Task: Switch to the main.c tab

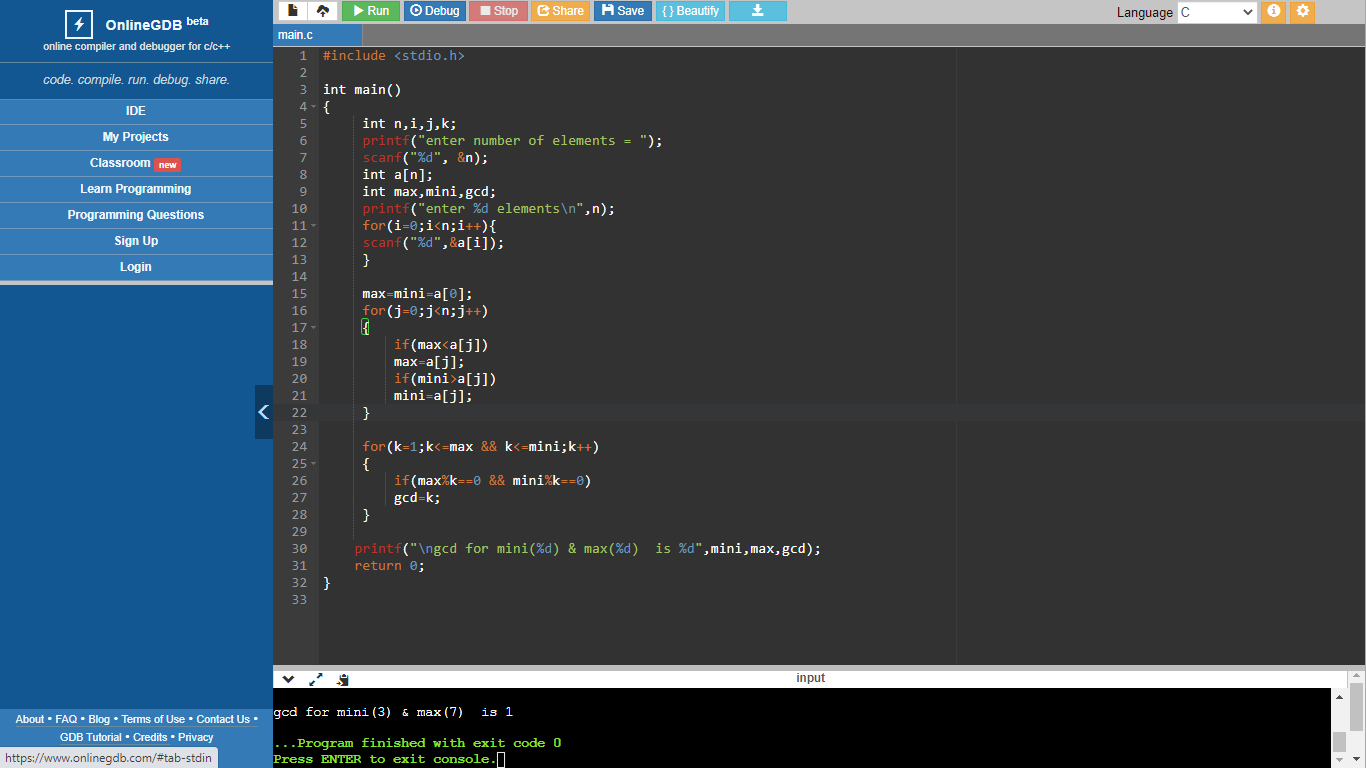Action: pos(295,33)
